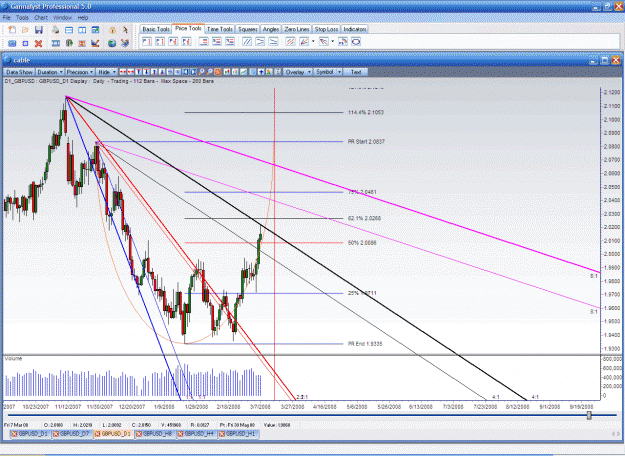Select the parallel lines price tool icon
Viewport: 625px width, 456px height.
(247, 41)
